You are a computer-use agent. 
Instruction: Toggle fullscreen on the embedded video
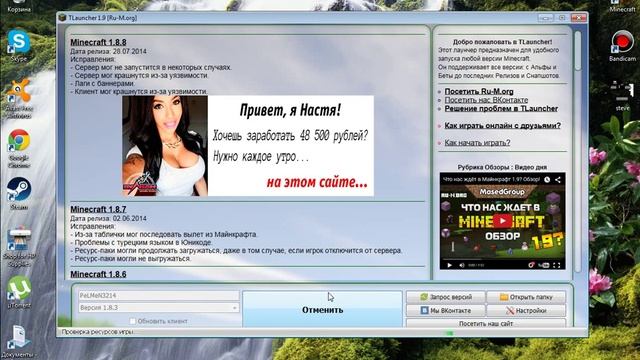tap(557, 265)
